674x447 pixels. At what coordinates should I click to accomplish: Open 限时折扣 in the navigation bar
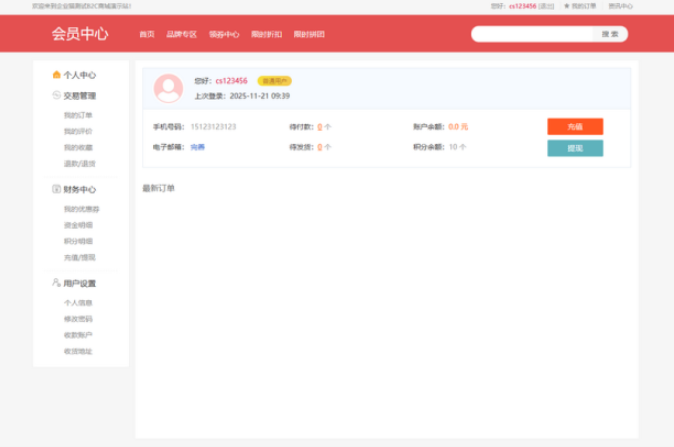click(267, 34)
